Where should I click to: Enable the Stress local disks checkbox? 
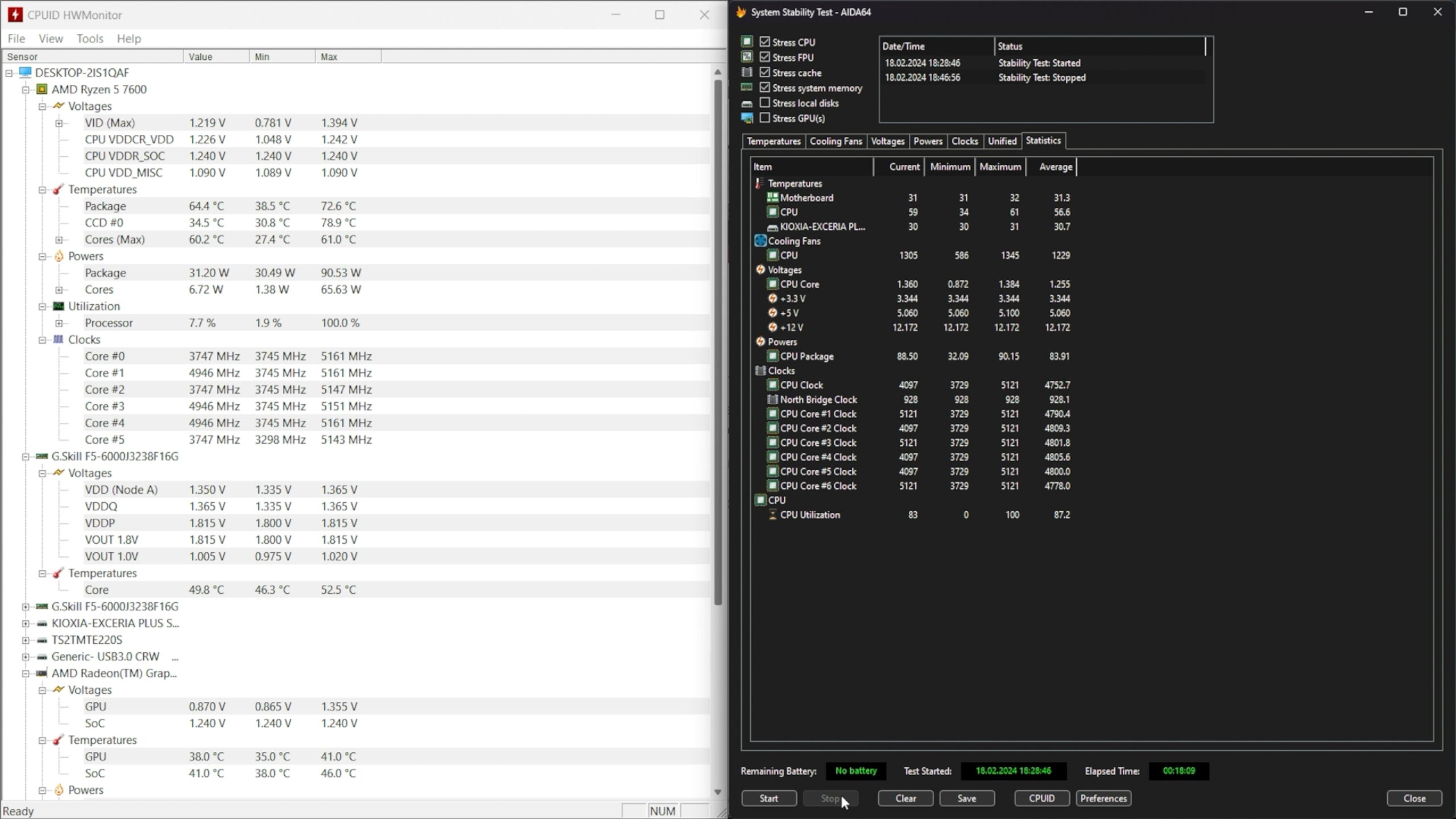(x=765, y=103)
